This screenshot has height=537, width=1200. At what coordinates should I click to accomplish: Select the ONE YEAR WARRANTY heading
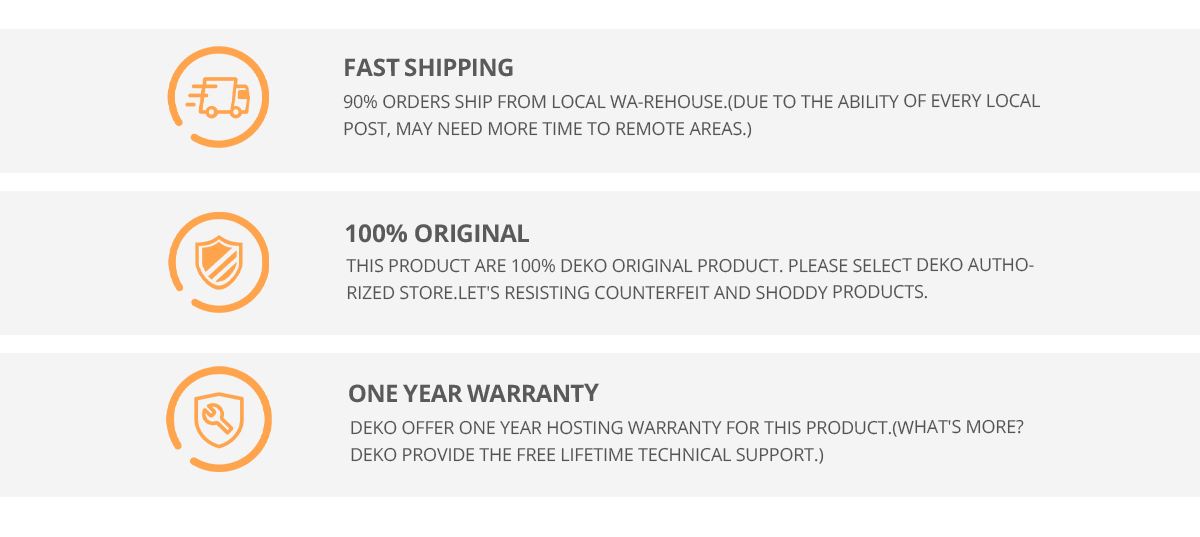click(x=473, y=392)
